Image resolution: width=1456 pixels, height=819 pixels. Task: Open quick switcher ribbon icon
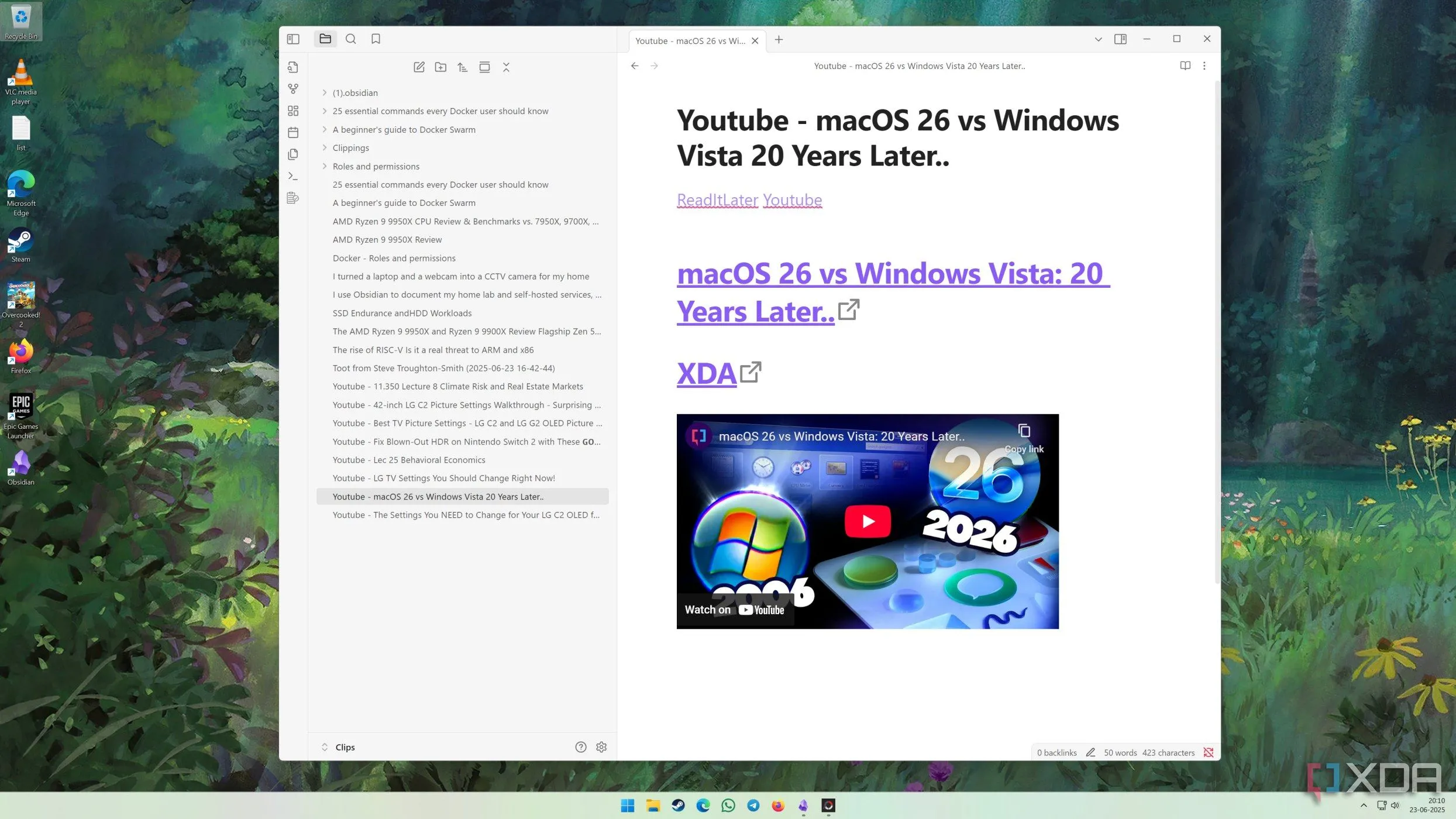(293, 67)
